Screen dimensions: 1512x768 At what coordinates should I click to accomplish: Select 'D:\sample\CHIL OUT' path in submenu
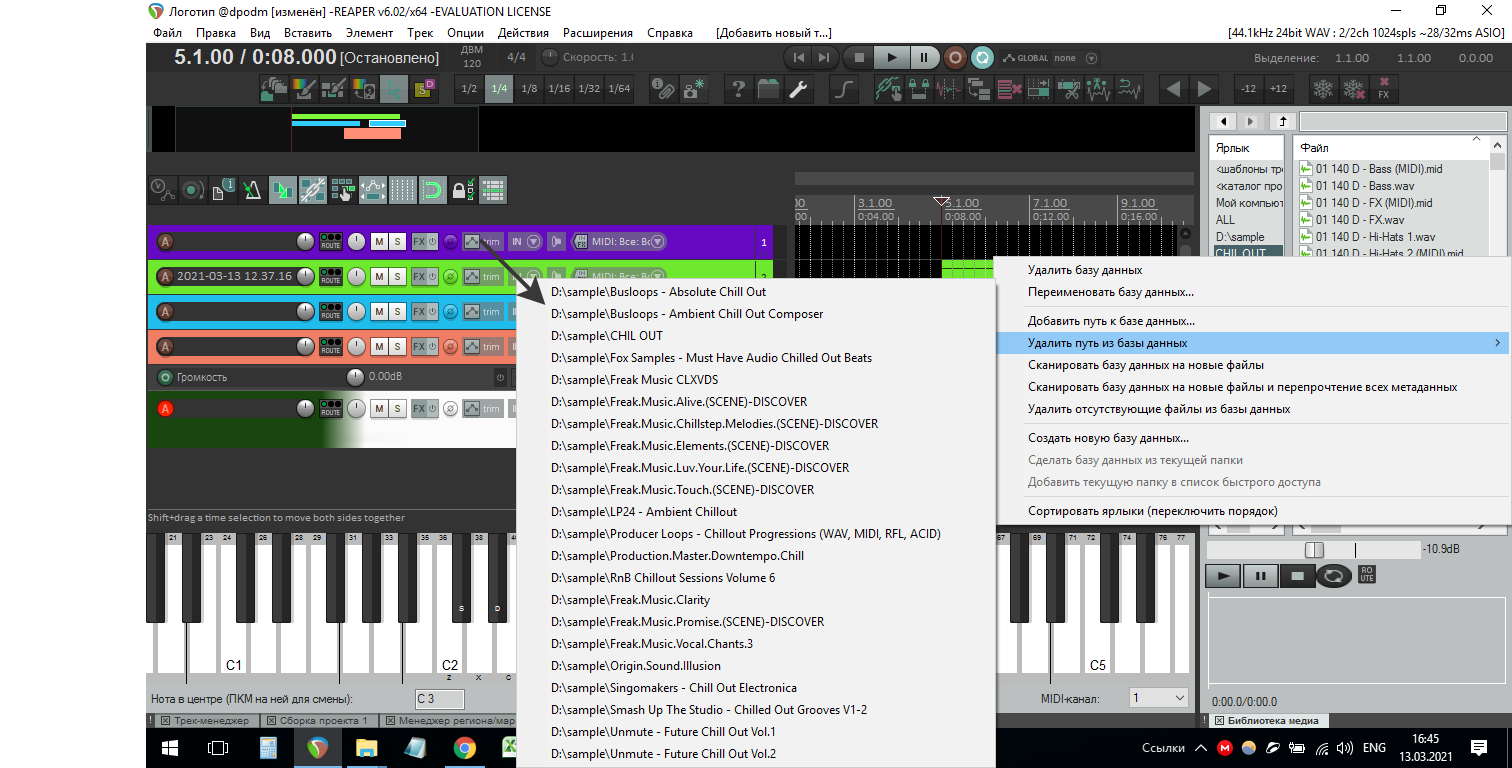pyautogui.click(x=606, y=336)
